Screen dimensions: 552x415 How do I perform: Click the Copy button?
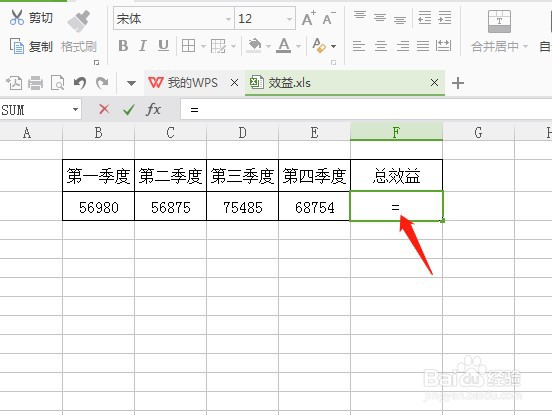(31, 46)
